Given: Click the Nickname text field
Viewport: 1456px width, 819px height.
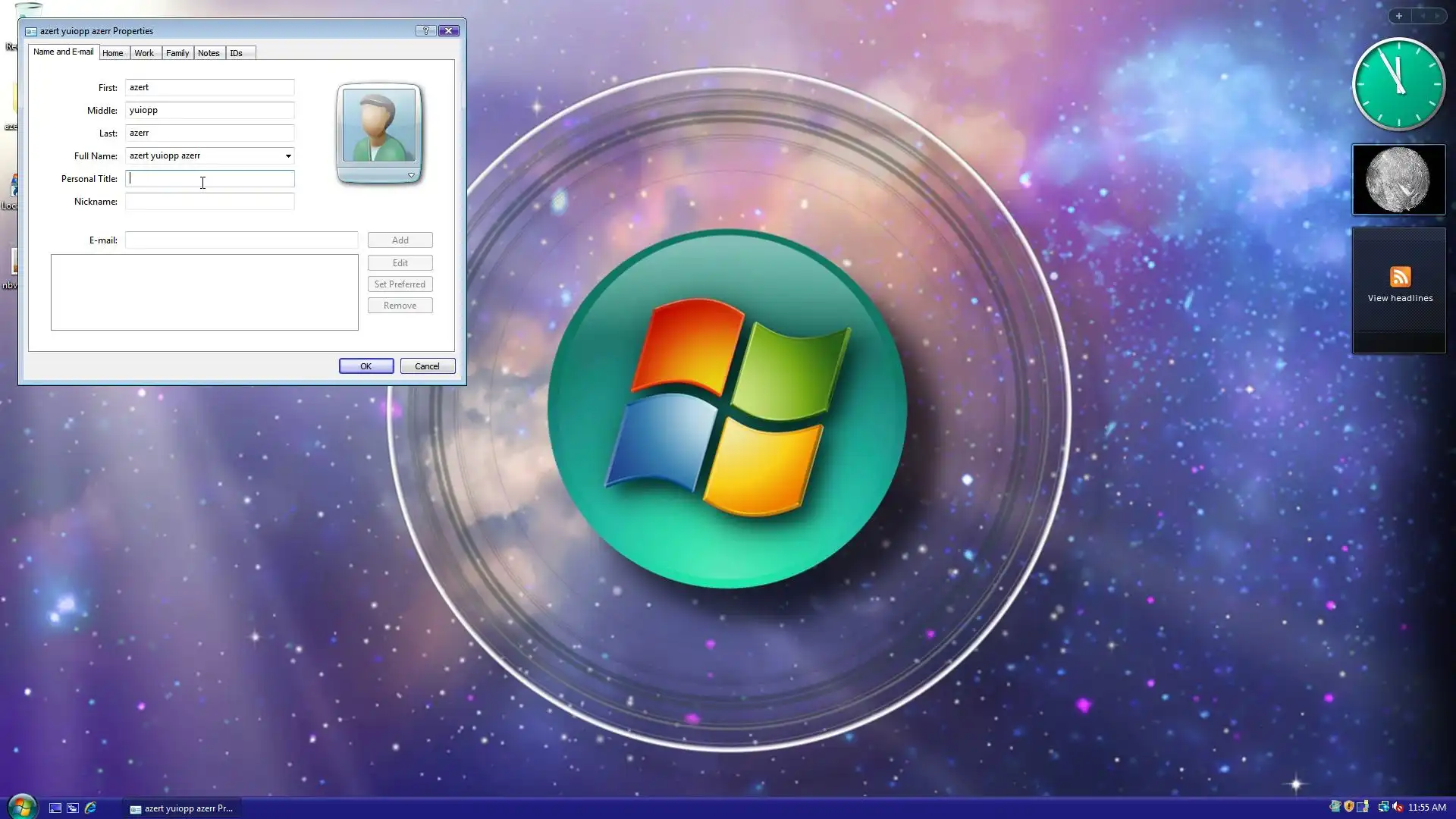Looking at the screenshot, I should click(209, 202).
